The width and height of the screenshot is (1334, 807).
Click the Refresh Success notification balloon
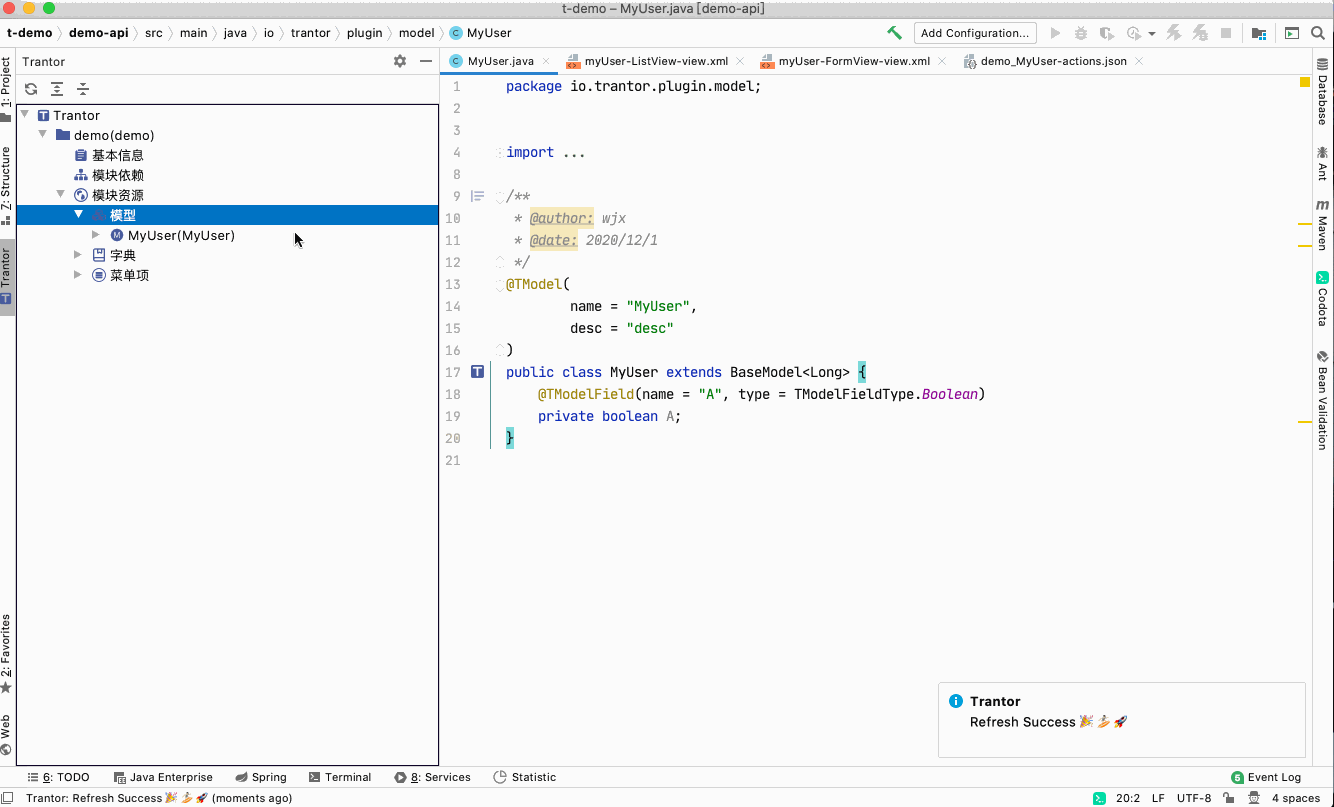(1122, 720)
